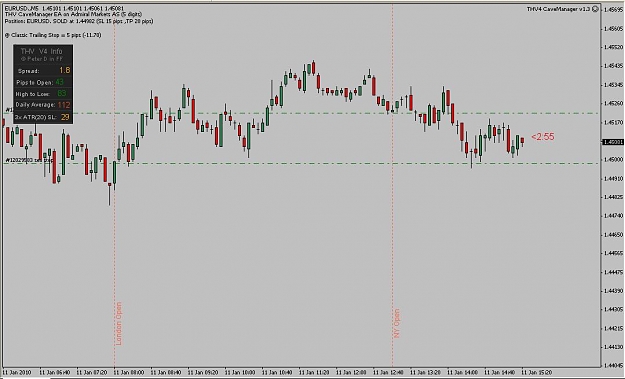Click the 1.45260 price scale label
The height and width of the screenshot is (379, 625).
(x=613, y=103)
